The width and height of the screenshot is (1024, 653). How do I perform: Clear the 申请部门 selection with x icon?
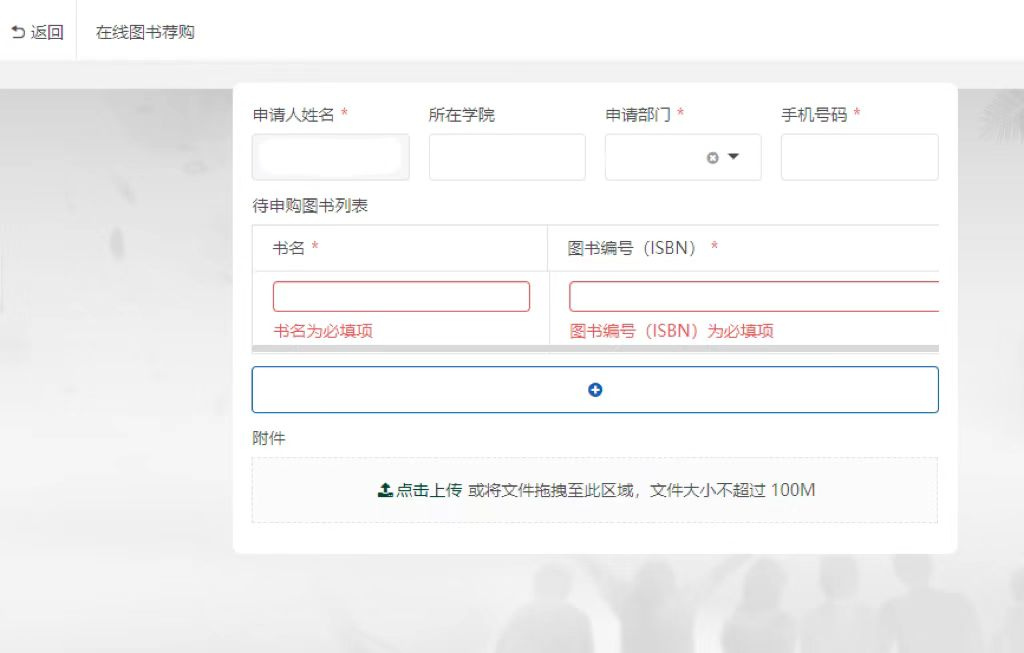coord(712,157)
